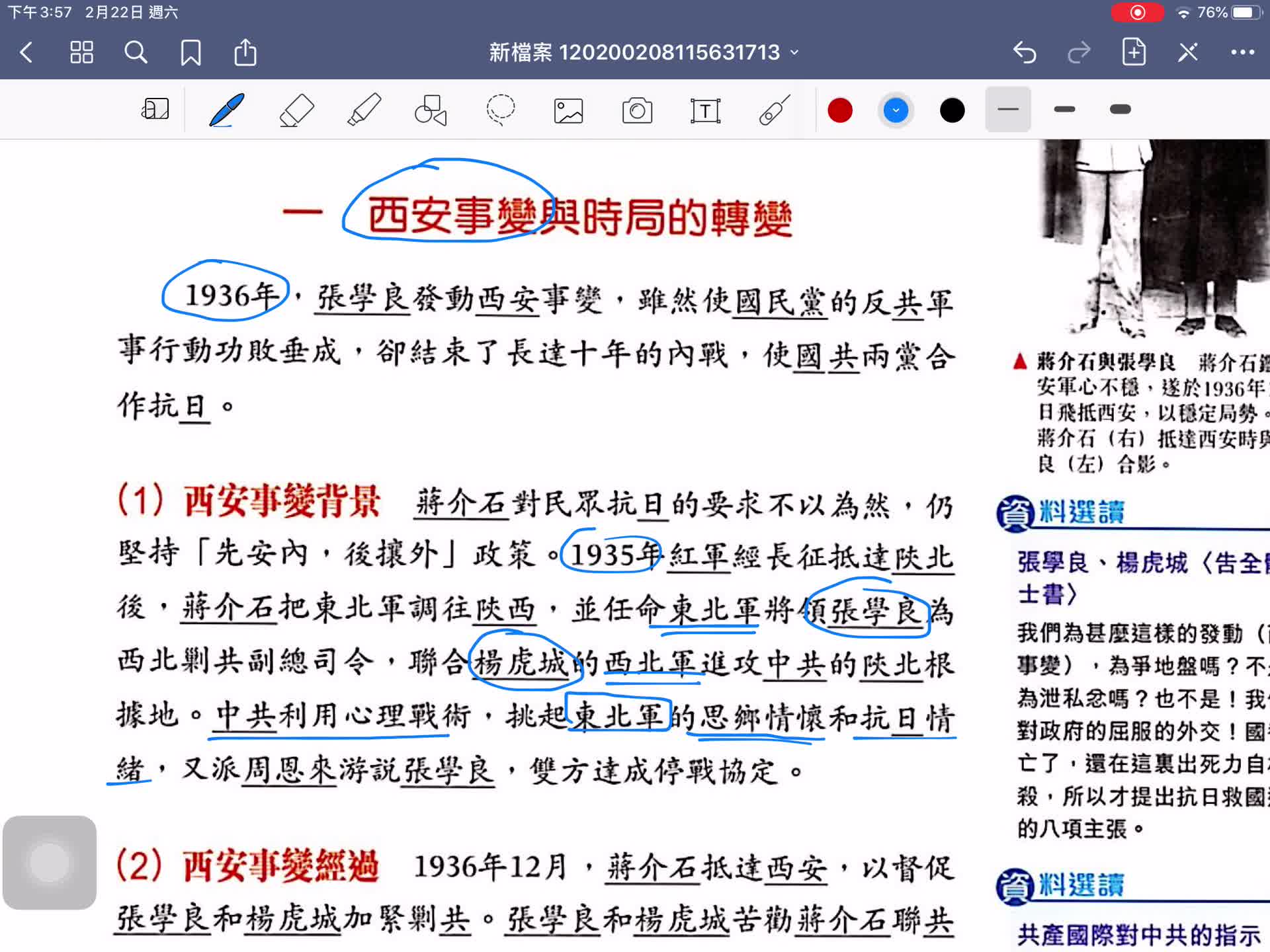1270x952 pixels.
Task: Select the Highlighter tool
Action: click(x=364, y=110)
